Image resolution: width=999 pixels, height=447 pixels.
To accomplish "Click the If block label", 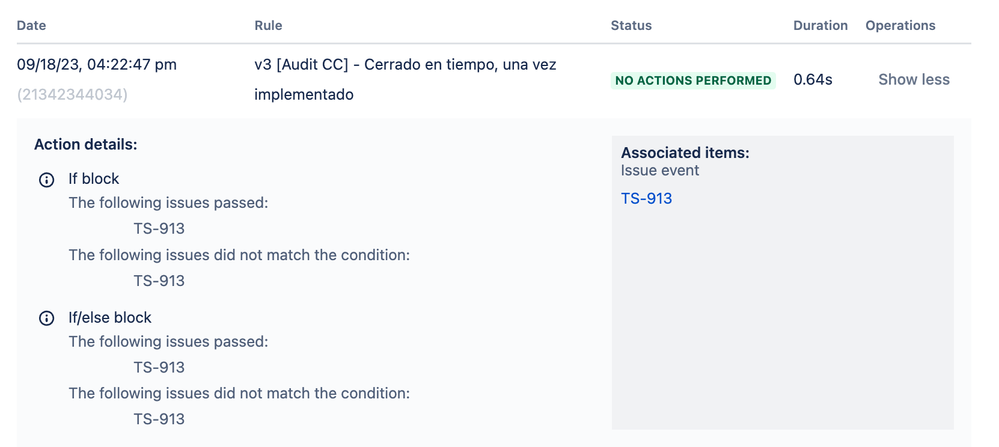I will click(x=94, y=179).
